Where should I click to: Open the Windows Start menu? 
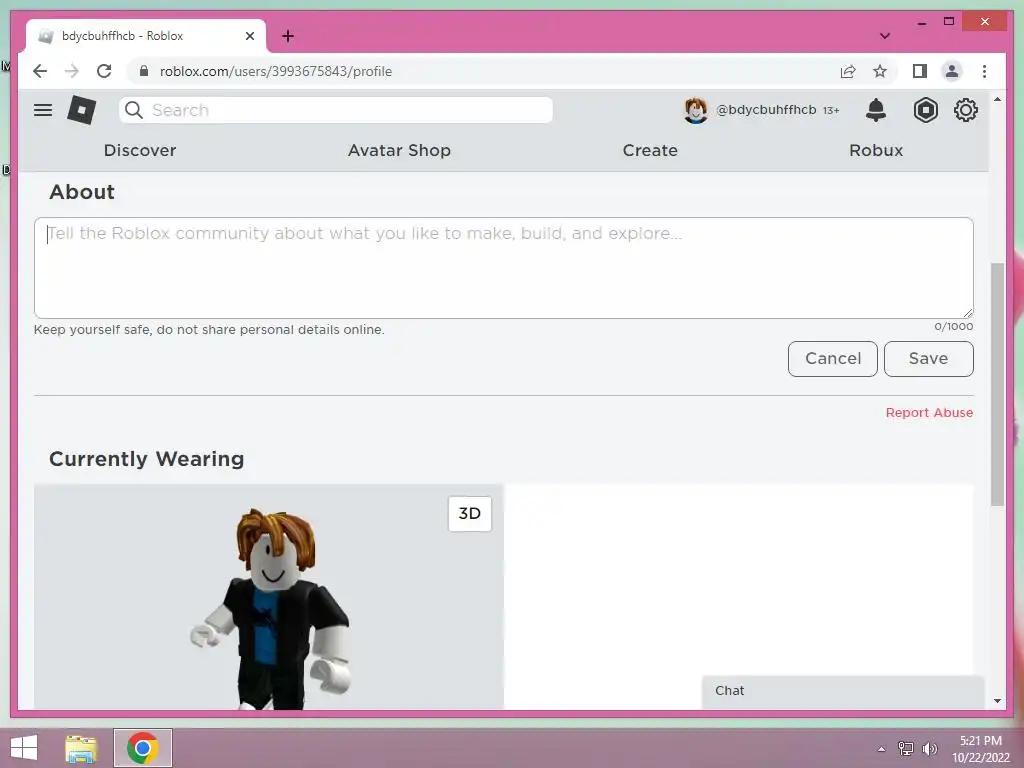pyautogui.click(x=24, y=748)
